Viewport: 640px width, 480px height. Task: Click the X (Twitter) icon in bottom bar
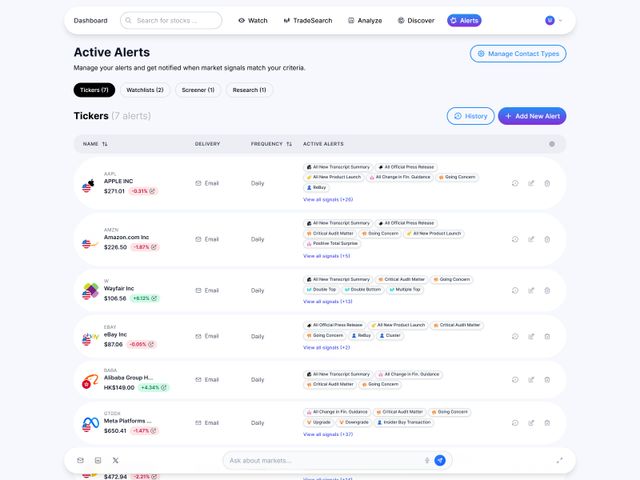coord(116,460)
